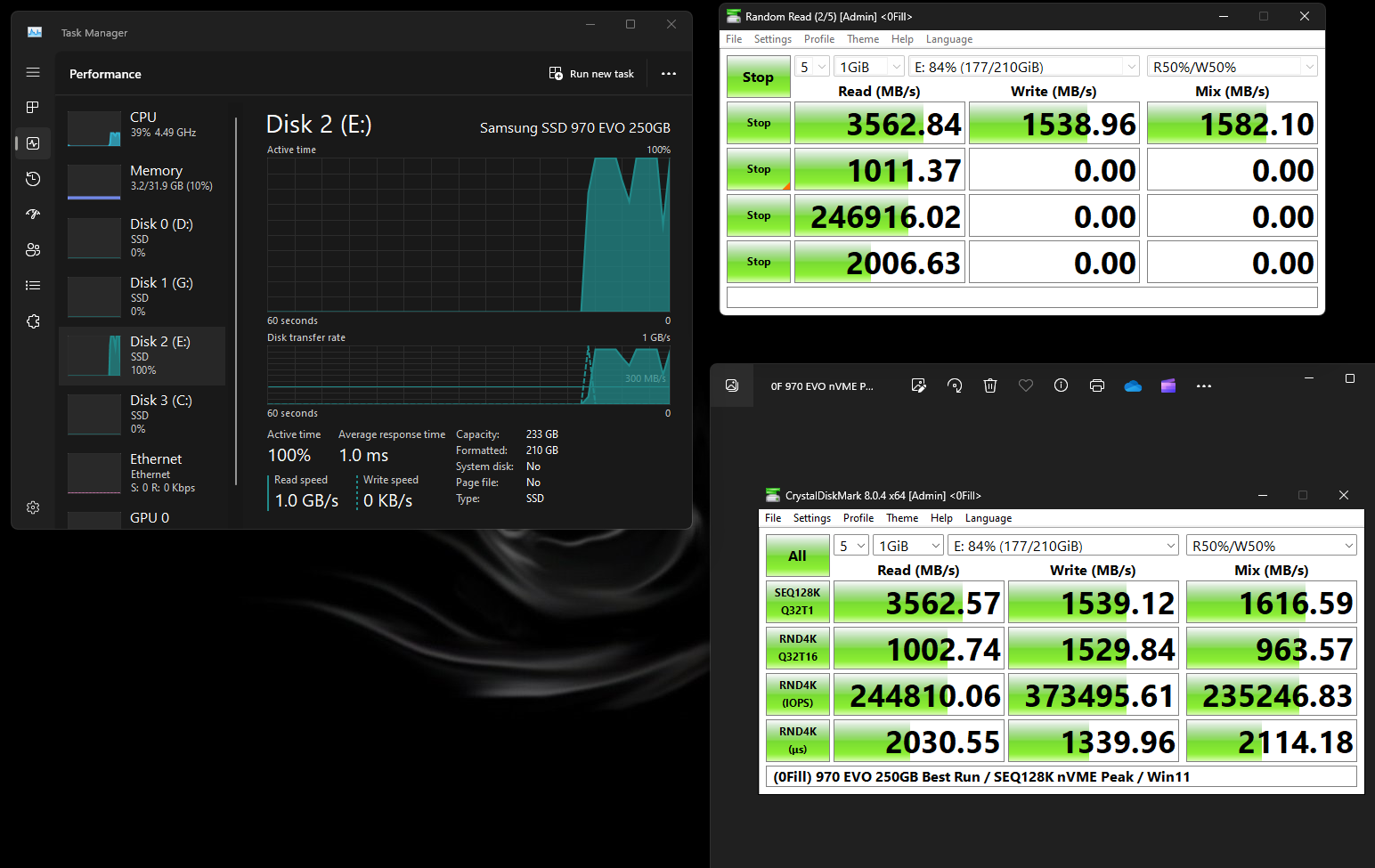Select Disk 0 (D:) in the performance list
This screenshot has height=868, width=1375.
coord(142,238)
